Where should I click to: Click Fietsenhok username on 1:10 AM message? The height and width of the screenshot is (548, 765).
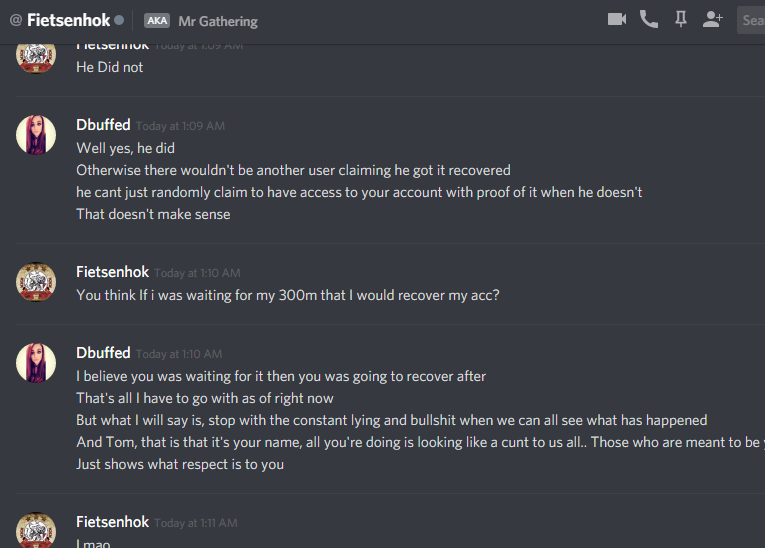pos(112,272)
